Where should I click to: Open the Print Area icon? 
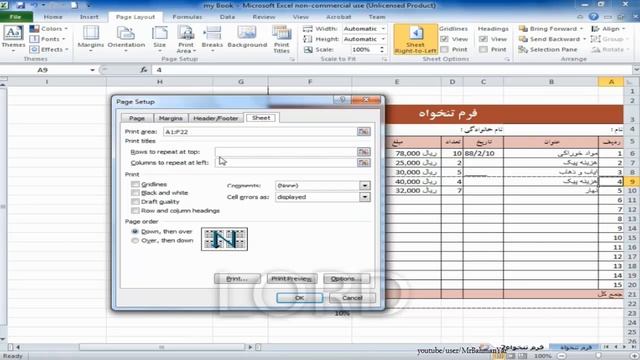point(186,33)
